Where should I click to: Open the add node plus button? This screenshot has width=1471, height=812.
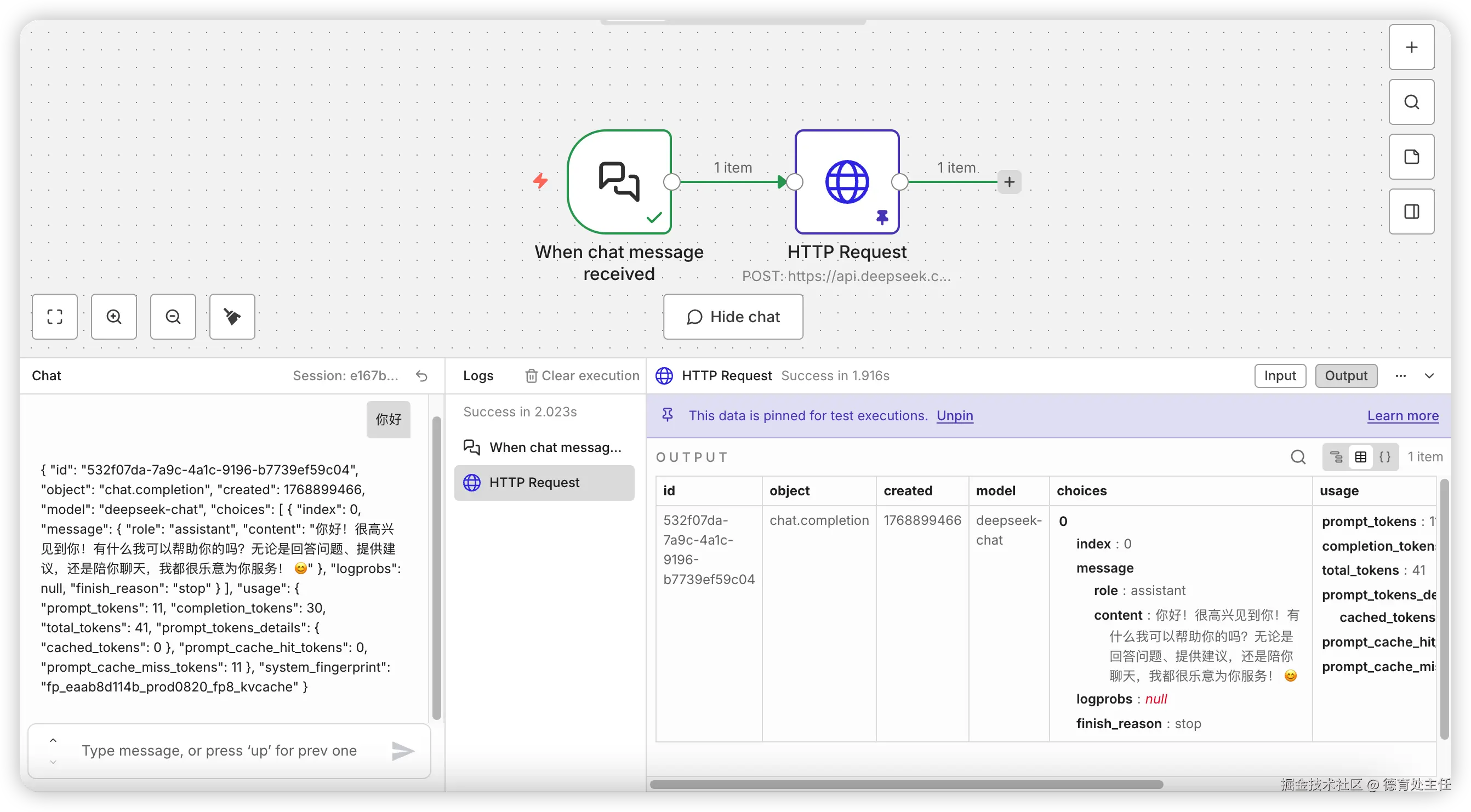pos(1411,48)
